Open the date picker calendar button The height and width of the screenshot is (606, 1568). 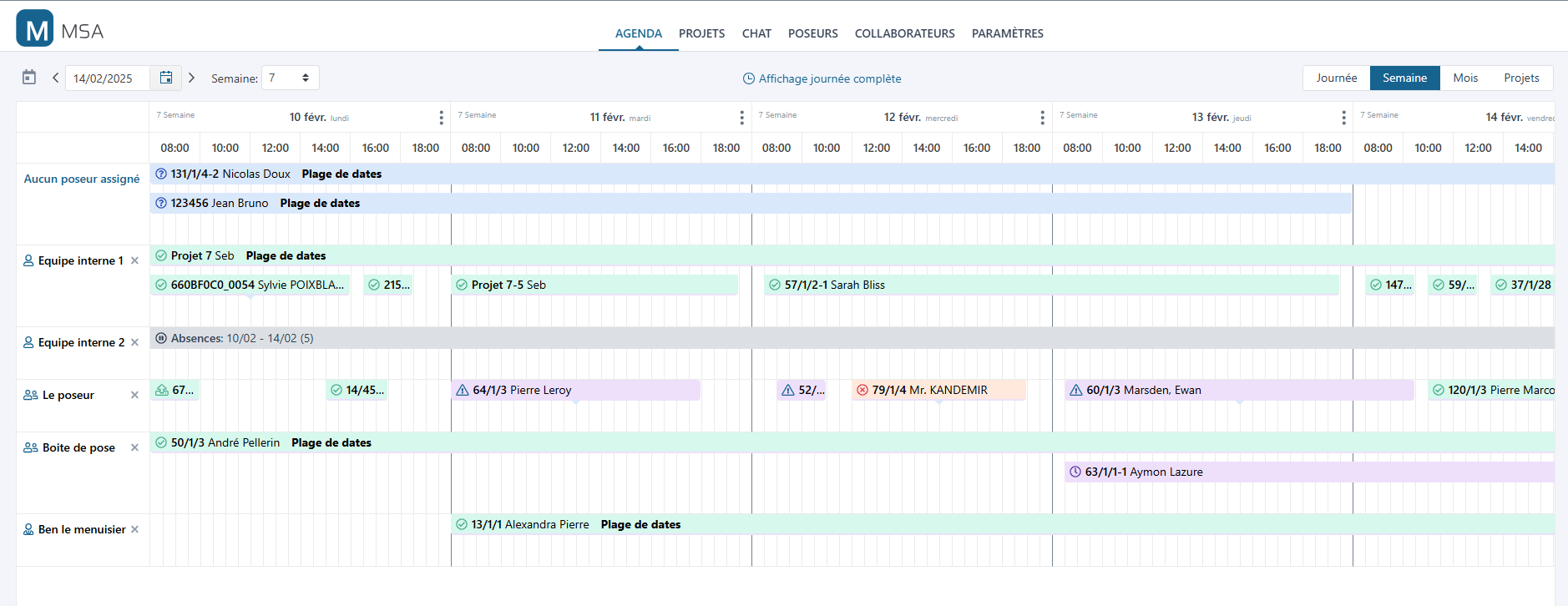166,78
